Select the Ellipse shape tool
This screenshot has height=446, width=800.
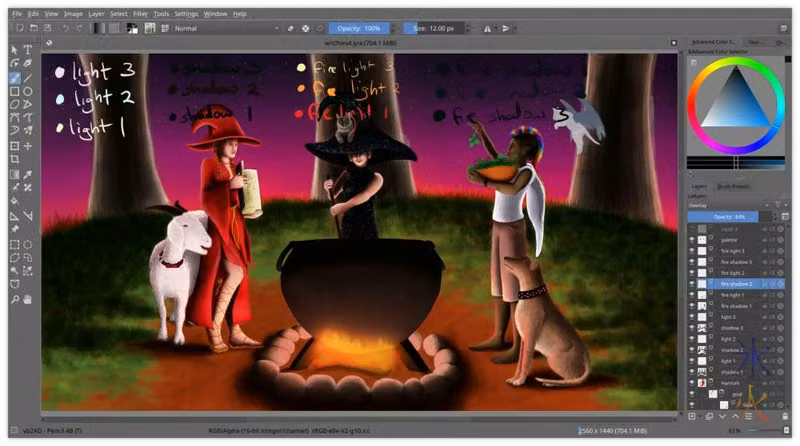pyautogui.click(x=28, y=91)
